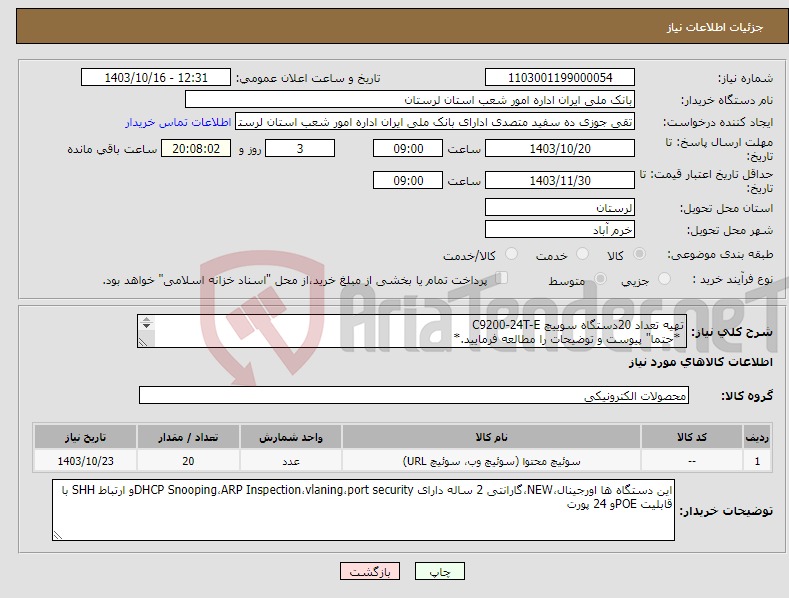The height and width of the screenshot is (598, 789).
Task: Click the تاریخ نیاز column header
Action: pyautogui.click(x=85, y=437)
